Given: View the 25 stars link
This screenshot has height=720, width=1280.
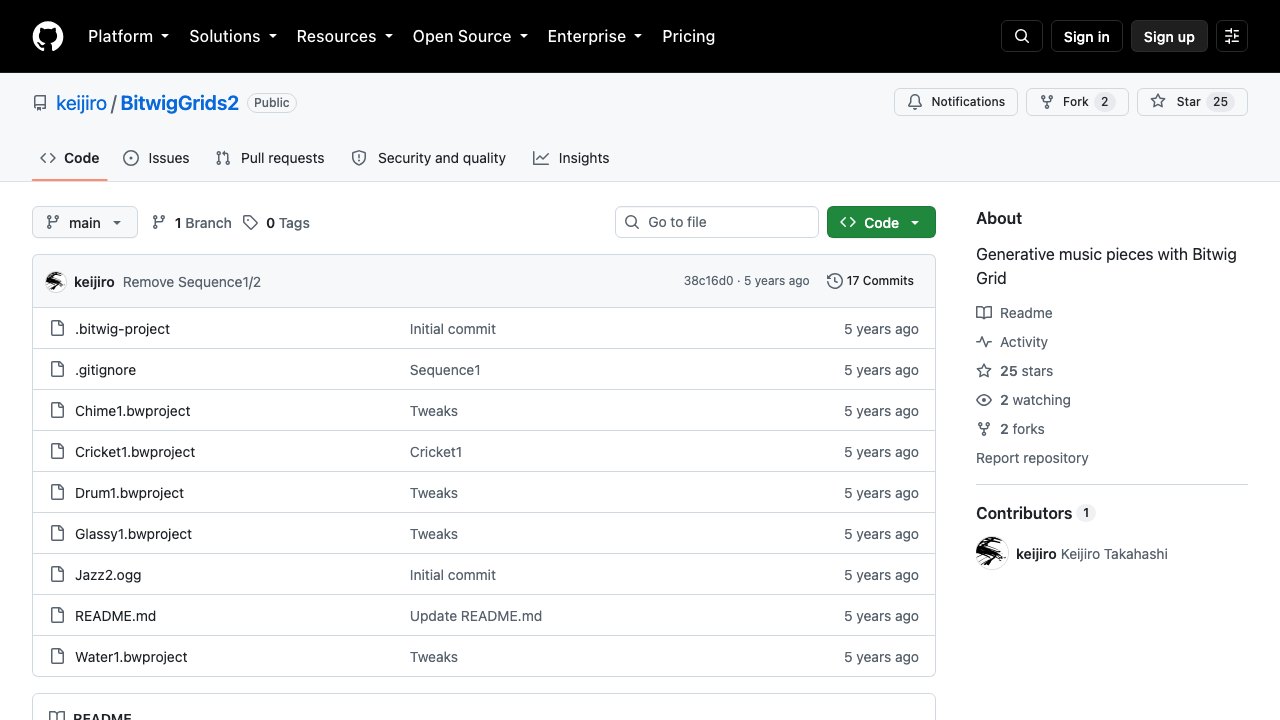Looking at the screenshot, I should click(x=1014, y=371).
